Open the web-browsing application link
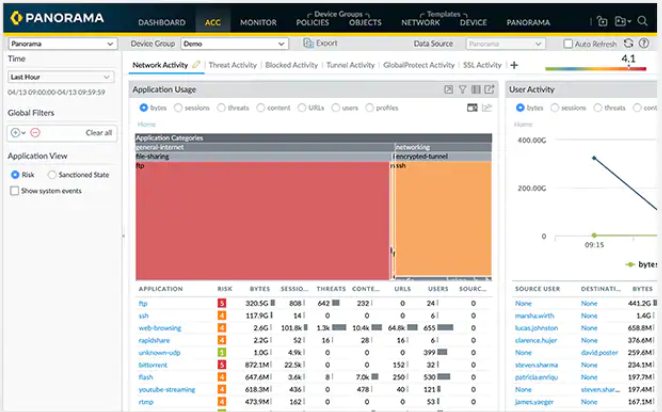662x412 pixels. (159, 327)
